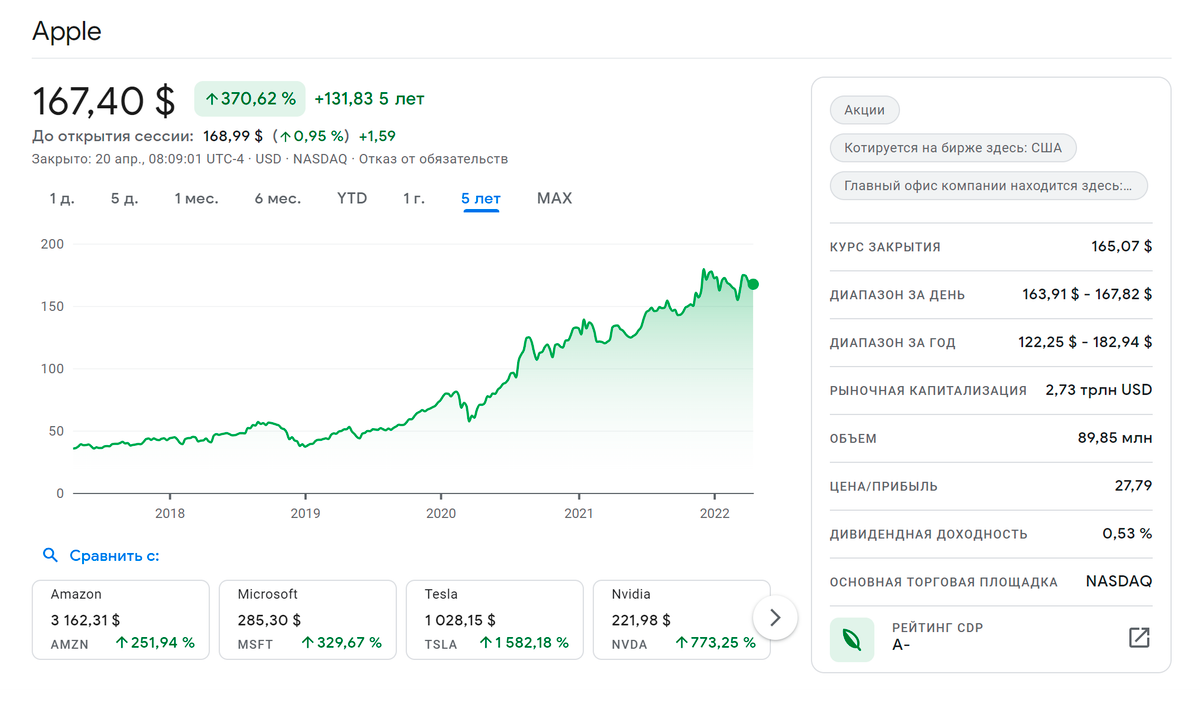Select the 1 д. time range tab
Image resolution: width=1200 pixels, height=712 pixels.
pos(62,198)
